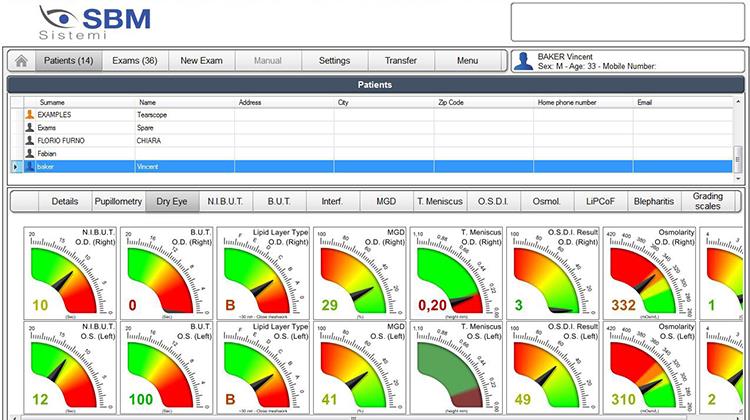Click the user icon beside Fabian

(x=30, y=153)
